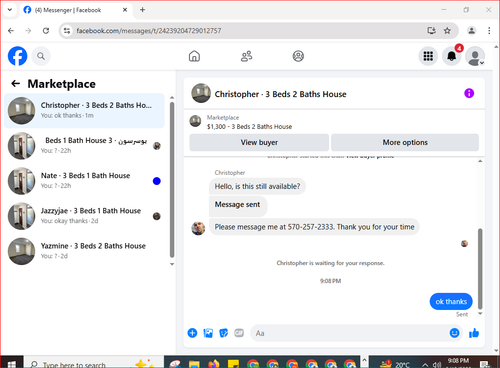Click the message text field
Viewport: 500px width, 368px height.
click(x=350, y=333)
